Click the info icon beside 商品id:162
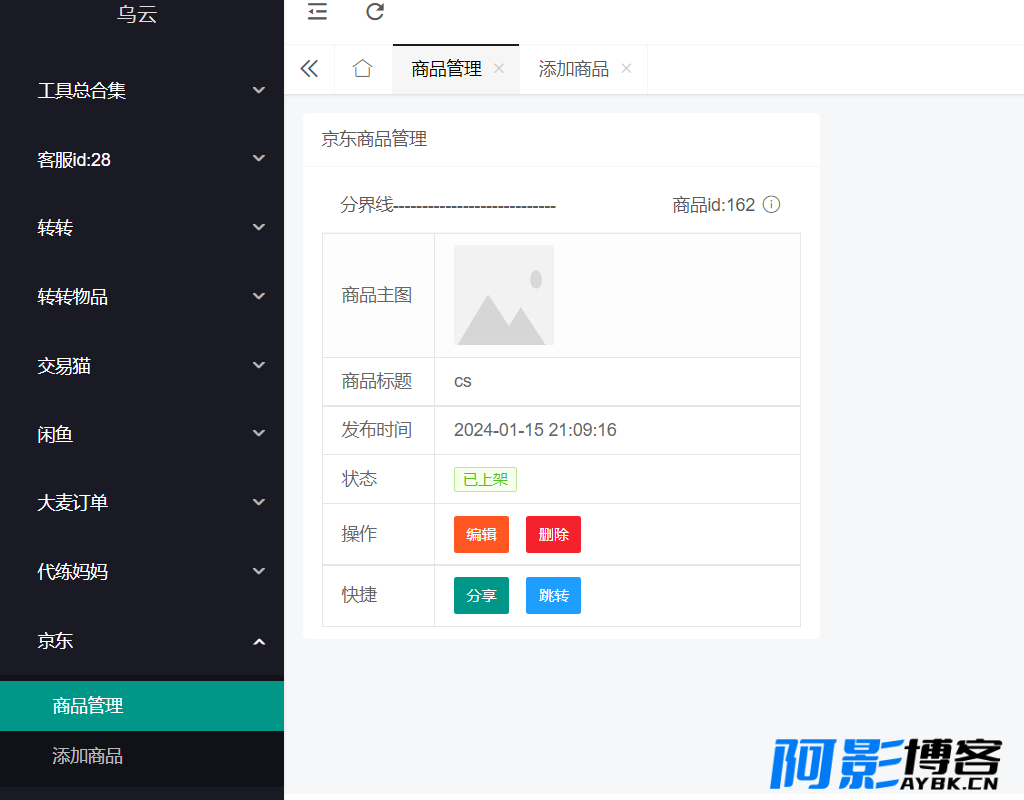The image size is (1024, 800). pos(771,204)
